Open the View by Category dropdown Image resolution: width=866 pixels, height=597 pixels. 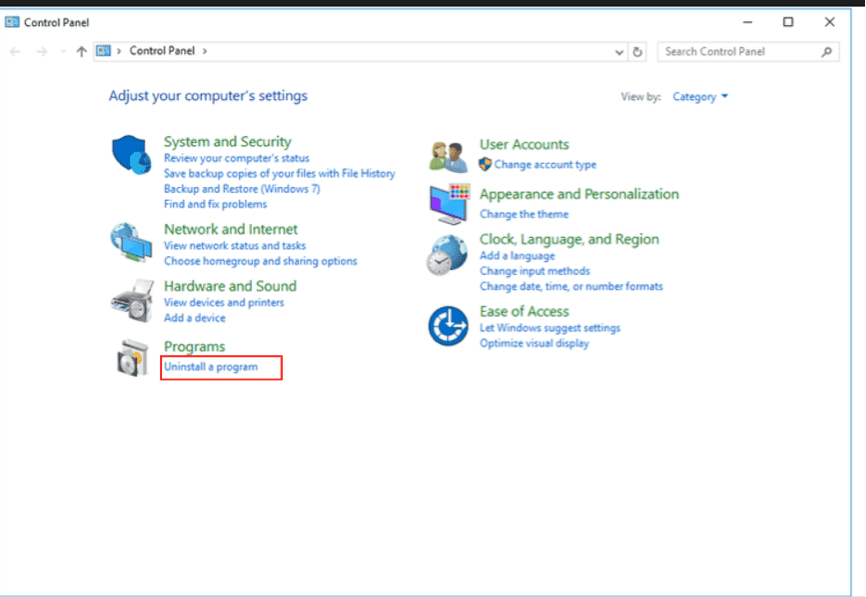tap(700, 97)
